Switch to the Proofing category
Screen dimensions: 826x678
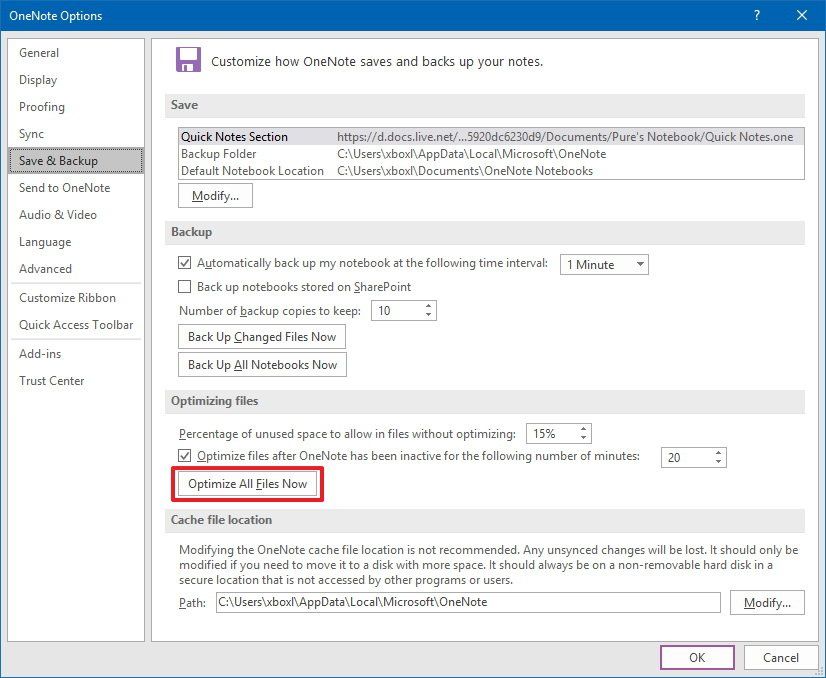[41, 106]
